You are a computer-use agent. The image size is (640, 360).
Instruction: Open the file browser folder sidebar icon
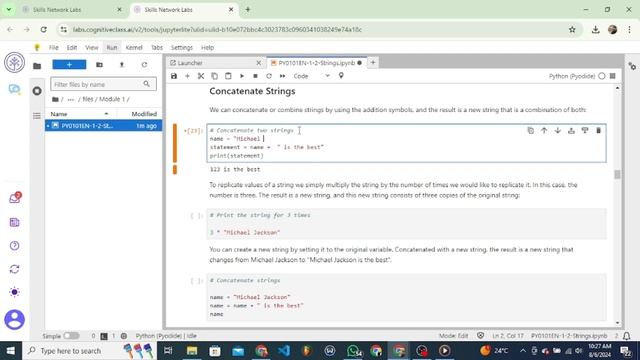[x=37, y=66]
